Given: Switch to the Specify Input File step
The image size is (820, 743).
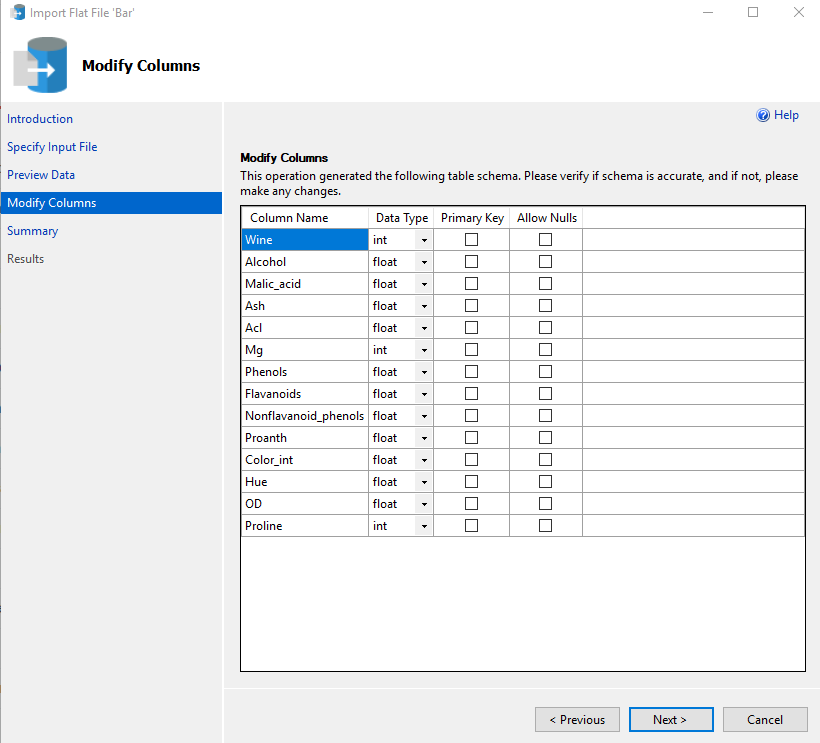Looking at the screenshot, I should [52, 147].
